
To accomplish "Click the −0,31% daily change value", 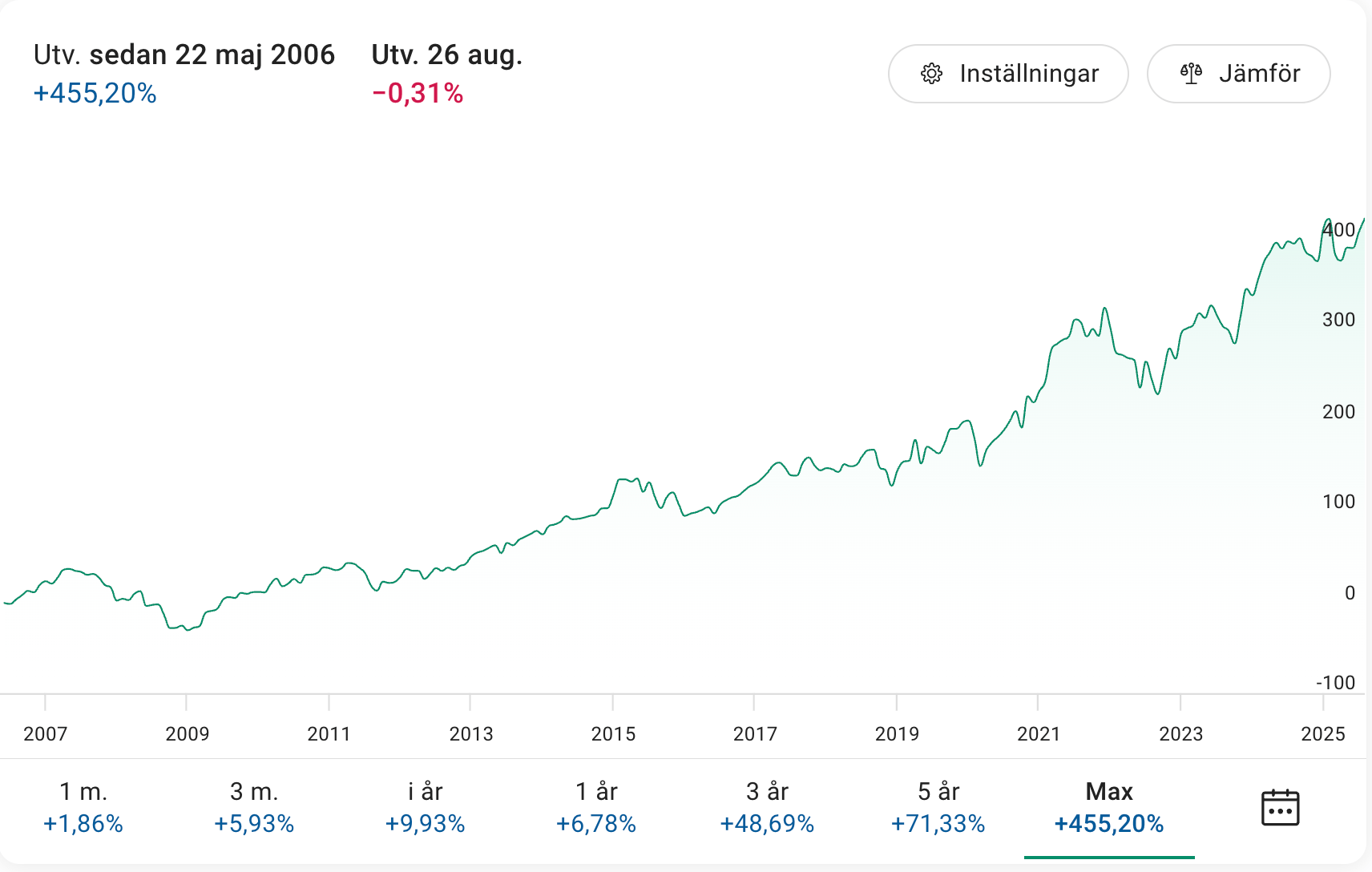I will pyautogui.click(x=418, y=94).
